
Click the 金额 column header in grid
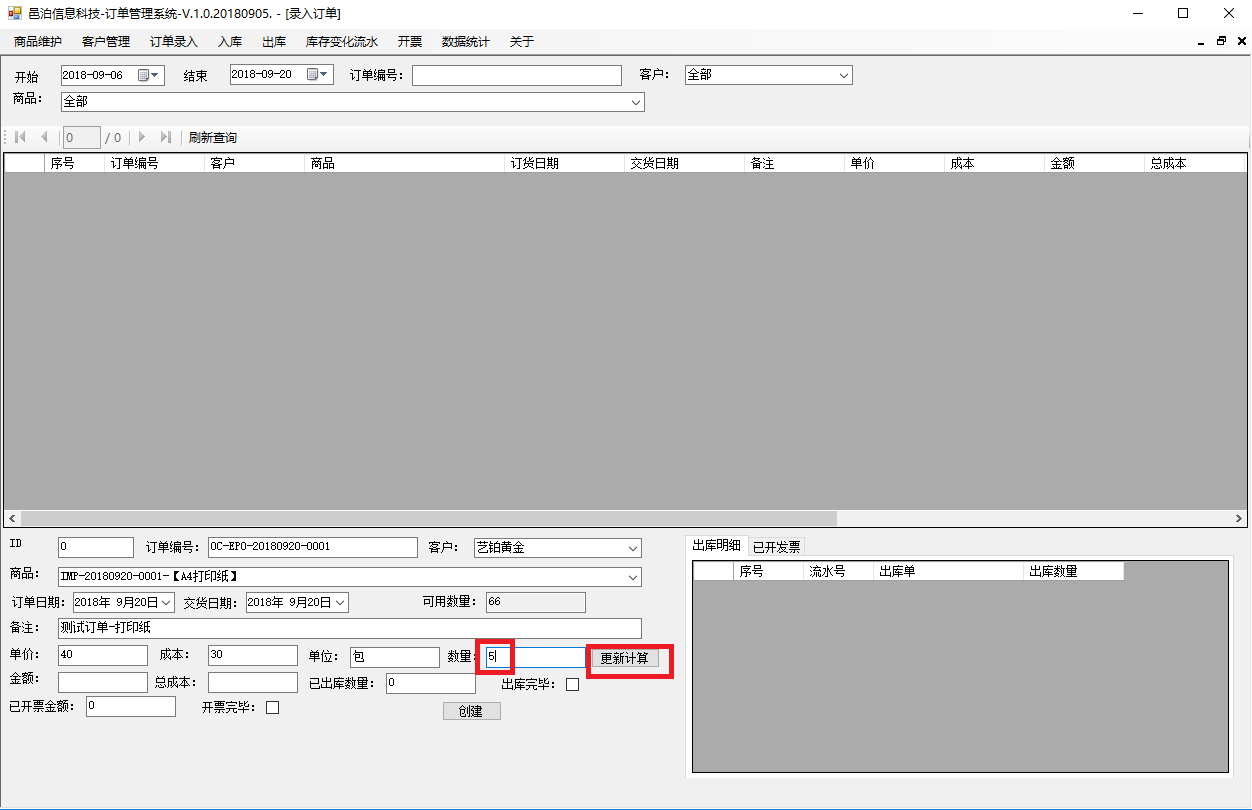tap(1095, 163)
